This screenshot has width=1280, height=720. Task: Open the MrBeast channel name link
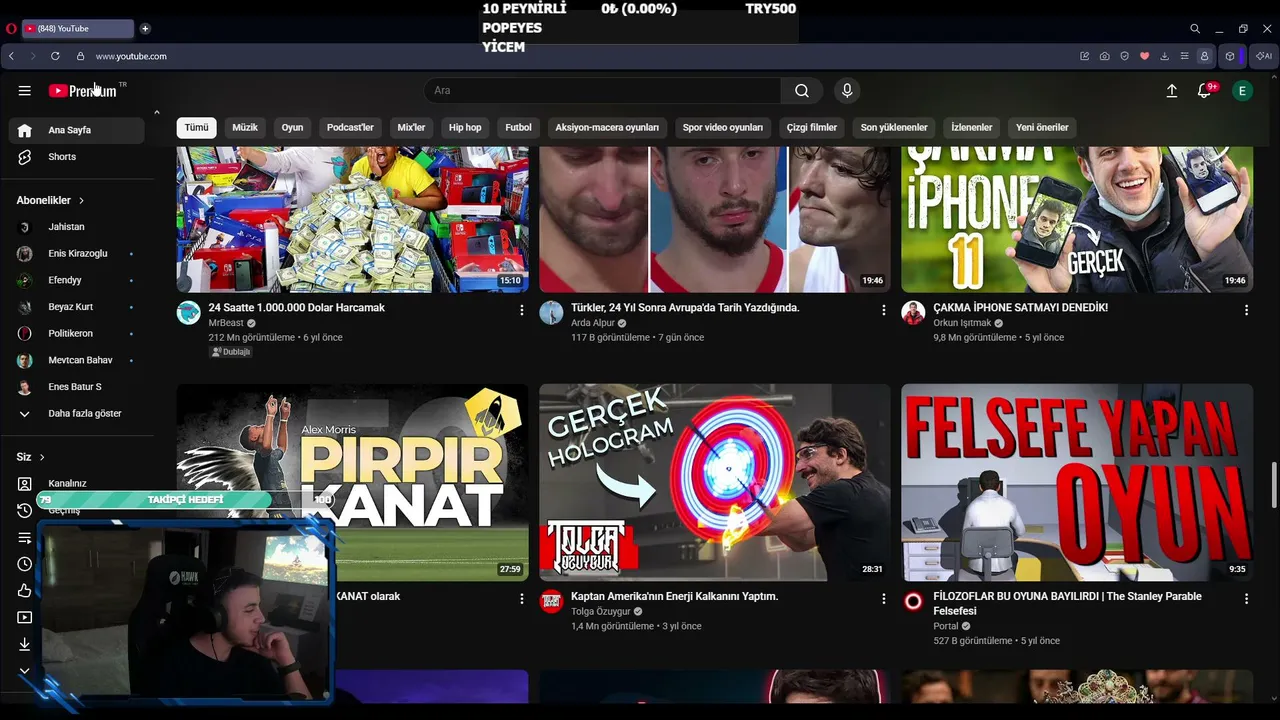(226, 324)
